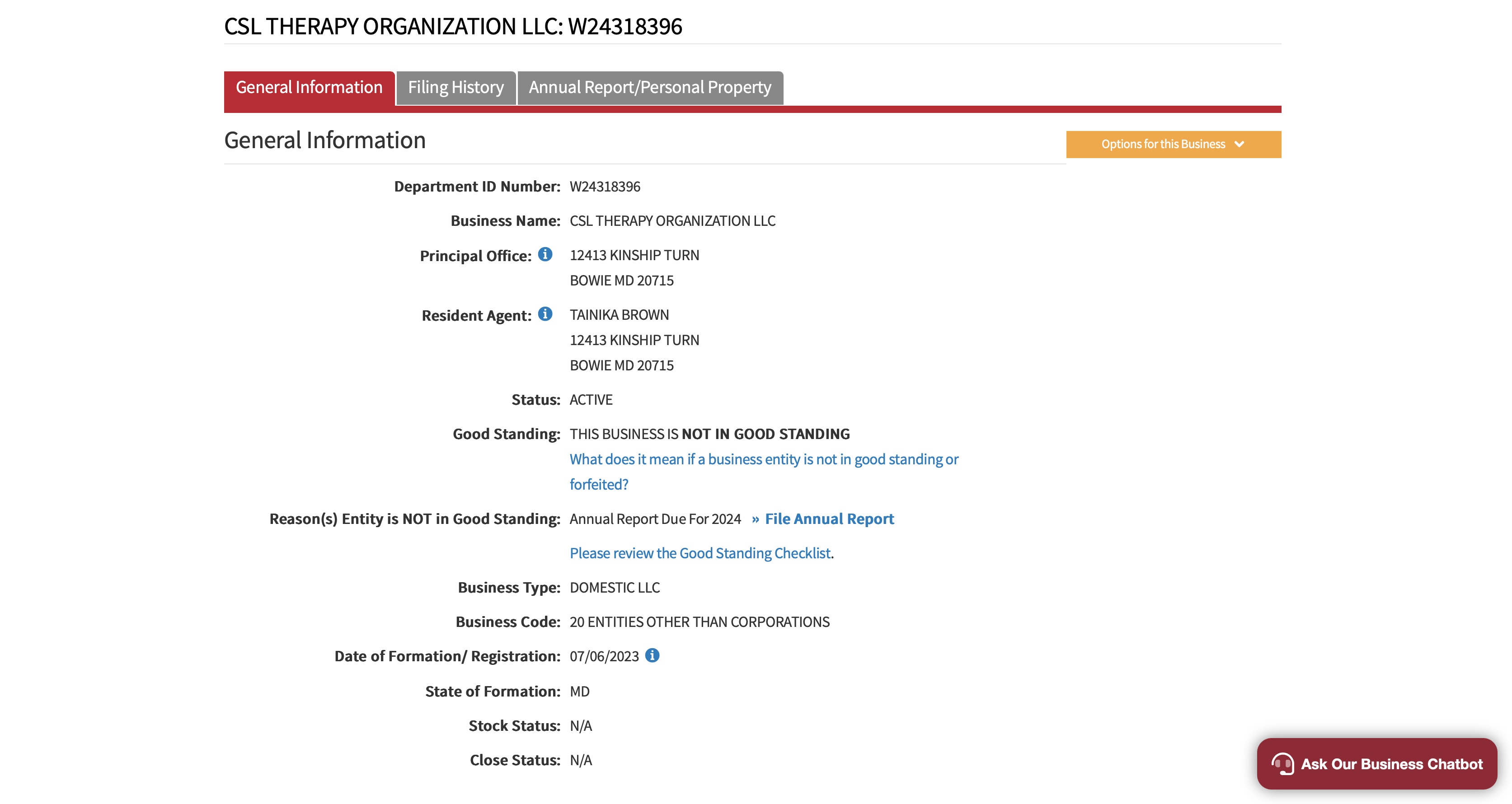Click chevron arrow on Options for this Business
1512x804 pixels.
1239,145
